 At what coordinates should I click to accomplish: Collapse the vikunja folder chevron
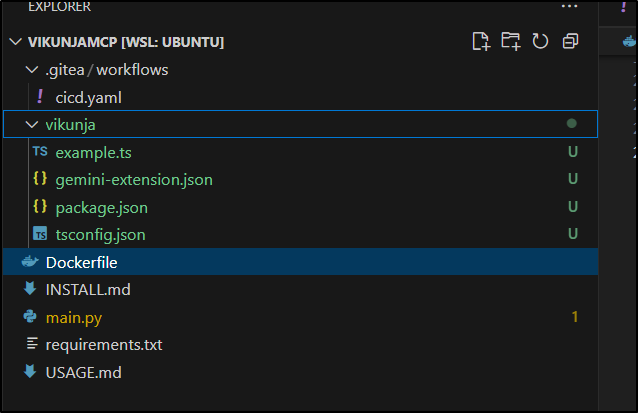[30, 125]
